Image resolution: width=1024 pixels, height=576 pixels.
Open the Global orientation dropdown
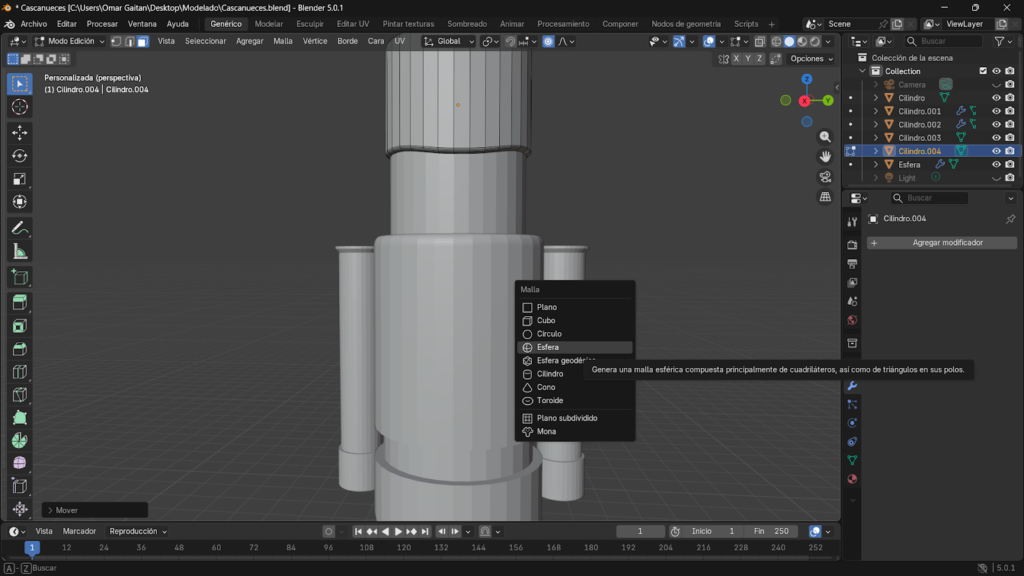[x=447, y=41]
